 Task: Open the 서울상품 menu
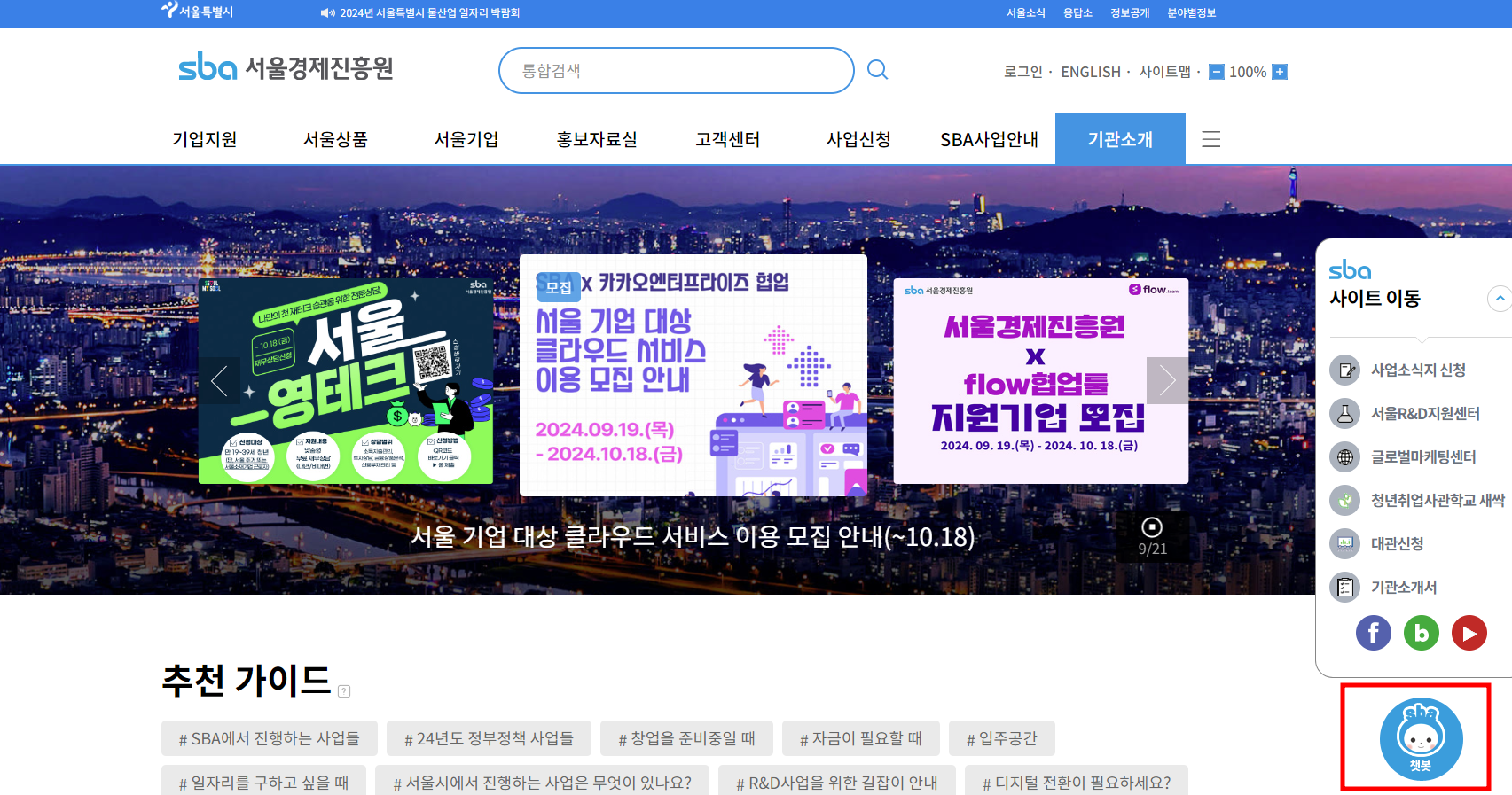coord(335,139)
